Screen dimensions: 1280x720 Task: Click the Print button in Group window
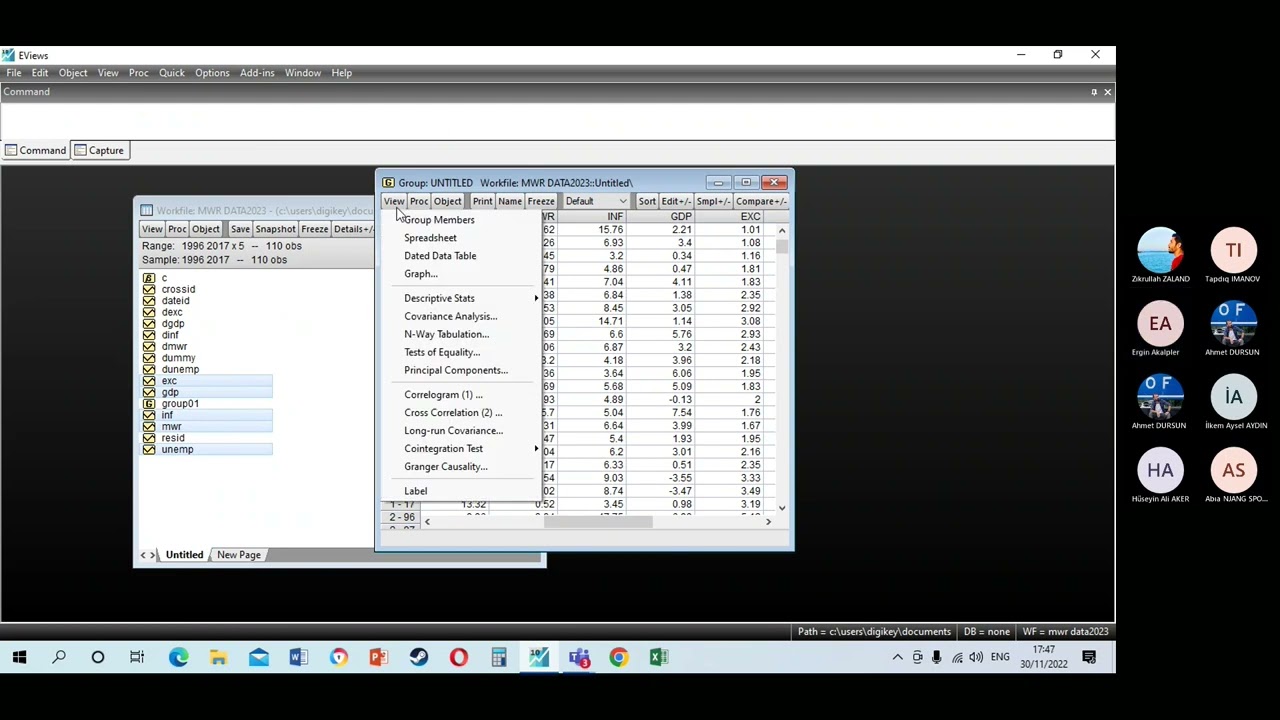tap(482, 201)
